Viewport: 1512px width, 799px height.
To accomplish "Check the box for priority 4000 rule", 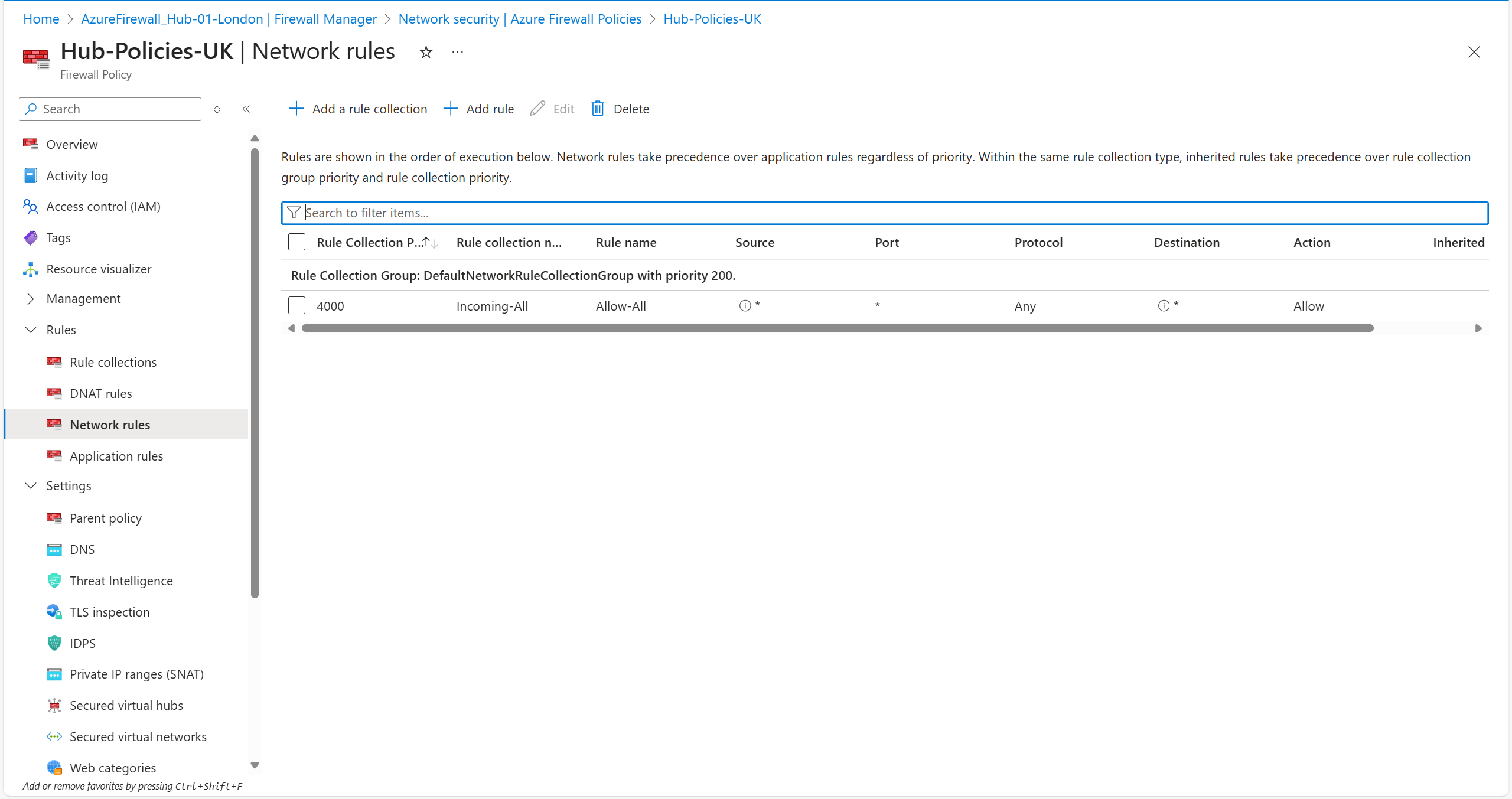I will coord(296,306).
